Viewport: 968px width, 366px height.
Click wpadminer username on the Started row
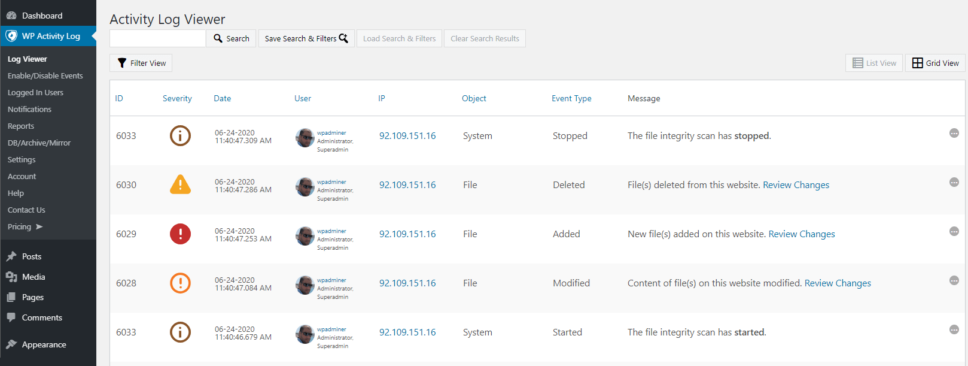tap(332, 329)
